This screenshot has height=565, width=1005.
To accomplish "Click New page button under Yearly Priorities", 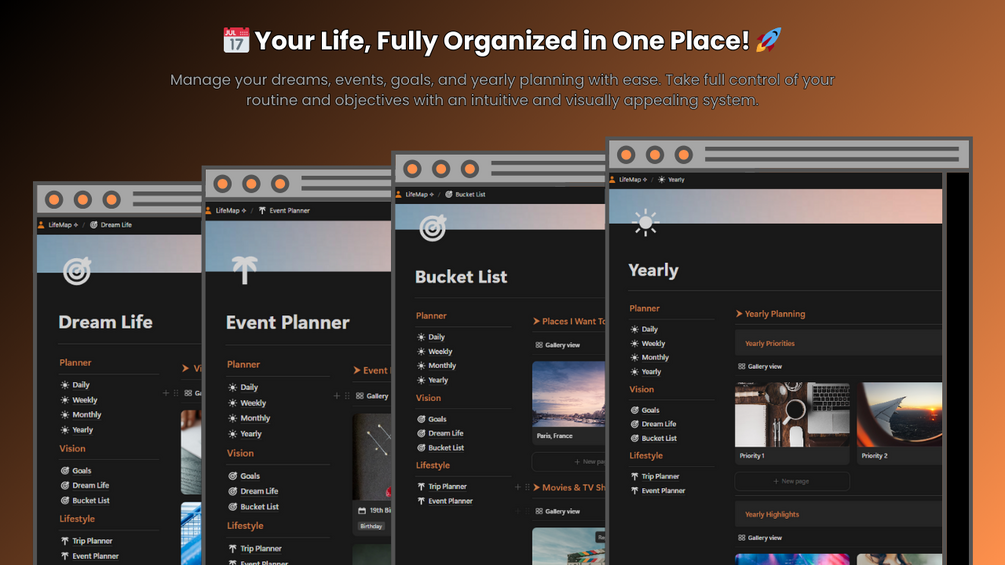I will [792, 481].
